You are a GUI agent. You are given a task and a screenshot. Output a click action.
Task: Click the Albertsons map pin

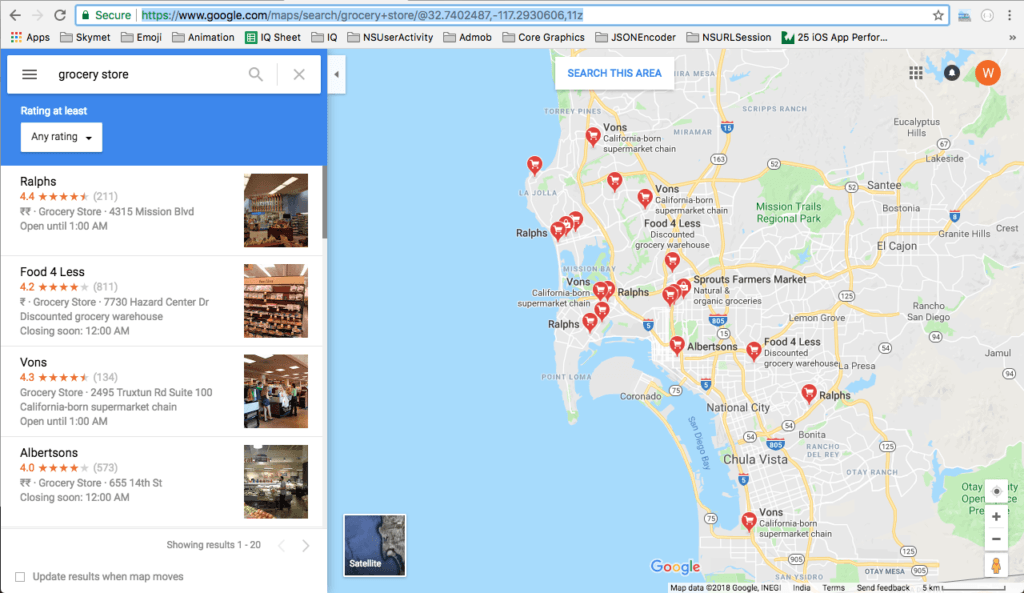point(677,344)
